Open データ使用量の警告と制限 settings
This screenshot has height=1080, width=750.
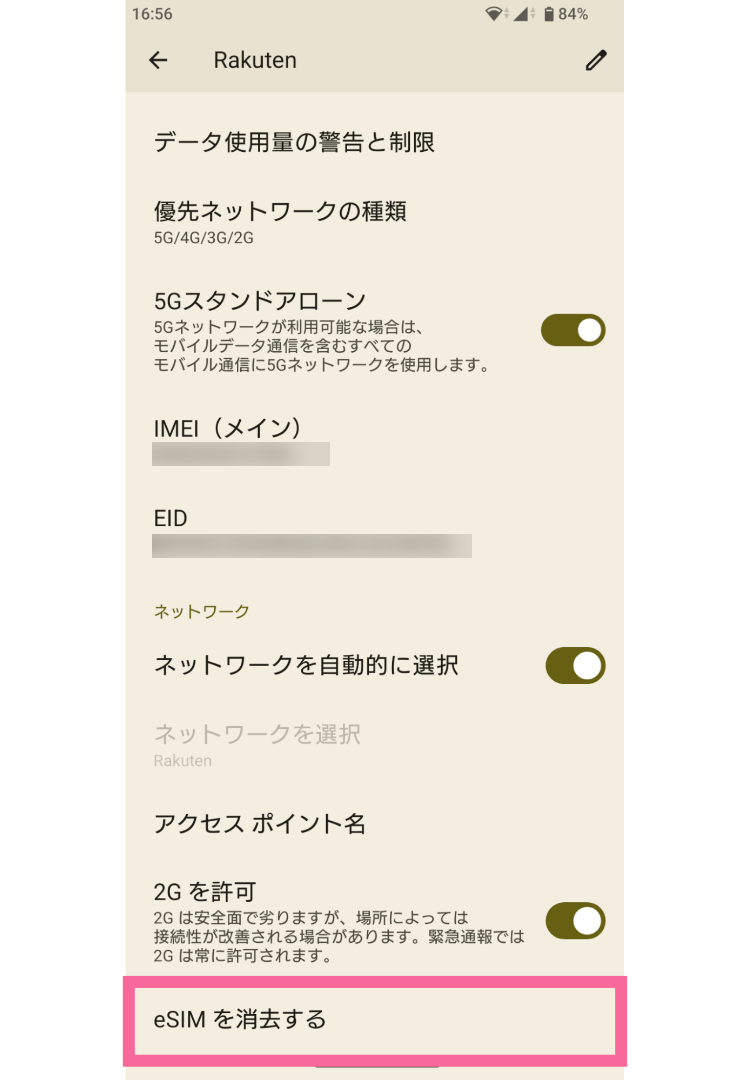point(294,142)
